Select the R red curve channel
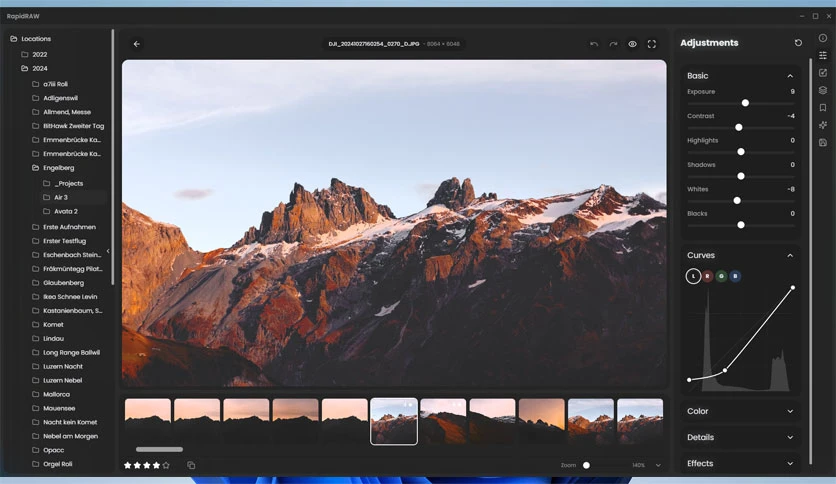This screenshot has width=836, height=484. tap(708, 276)
